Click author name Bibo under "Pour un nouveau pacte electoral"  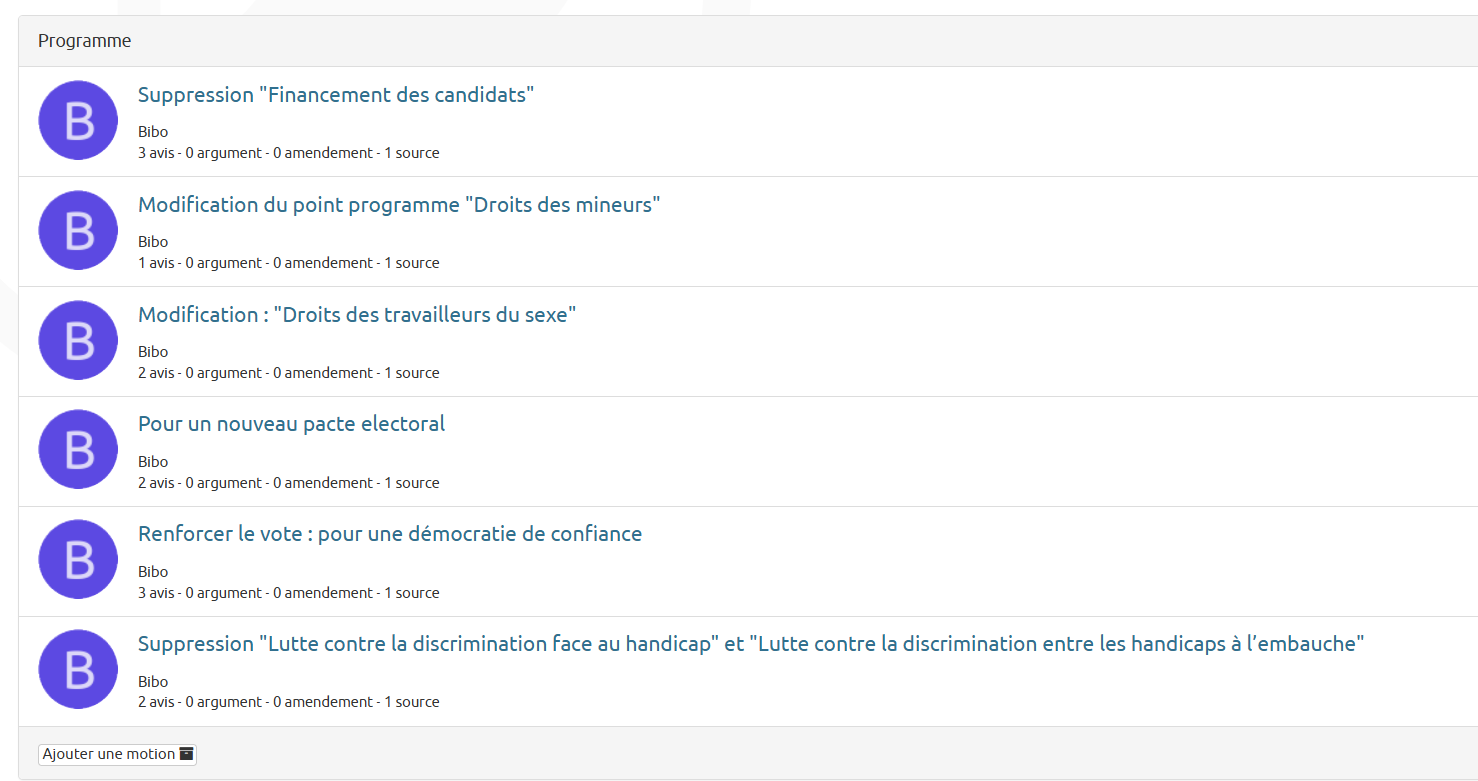(153, 462)
